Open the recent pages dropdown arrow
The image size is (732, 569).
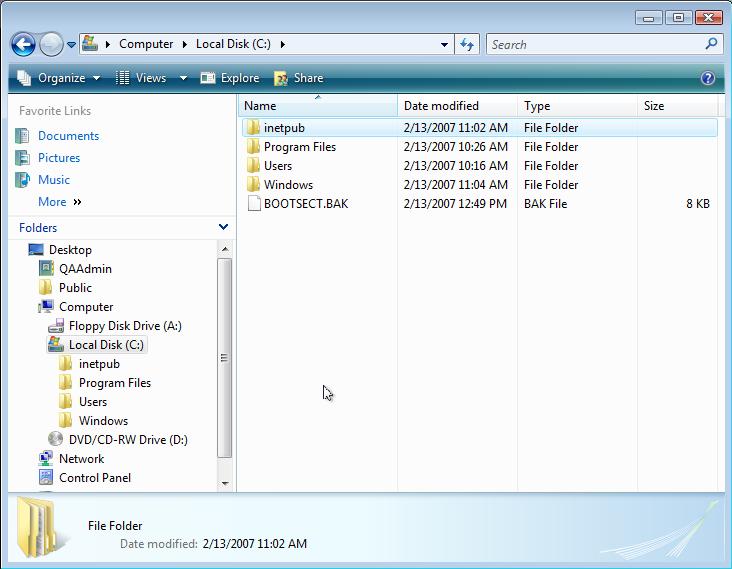tap(71, 45)
